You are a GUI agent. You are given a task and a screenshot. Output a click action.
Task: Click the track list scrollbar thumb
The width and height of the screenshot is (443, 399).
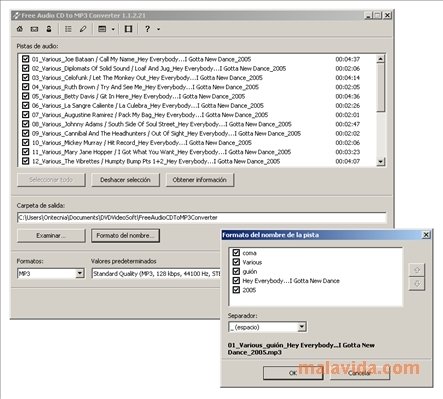tap(380, 87)
